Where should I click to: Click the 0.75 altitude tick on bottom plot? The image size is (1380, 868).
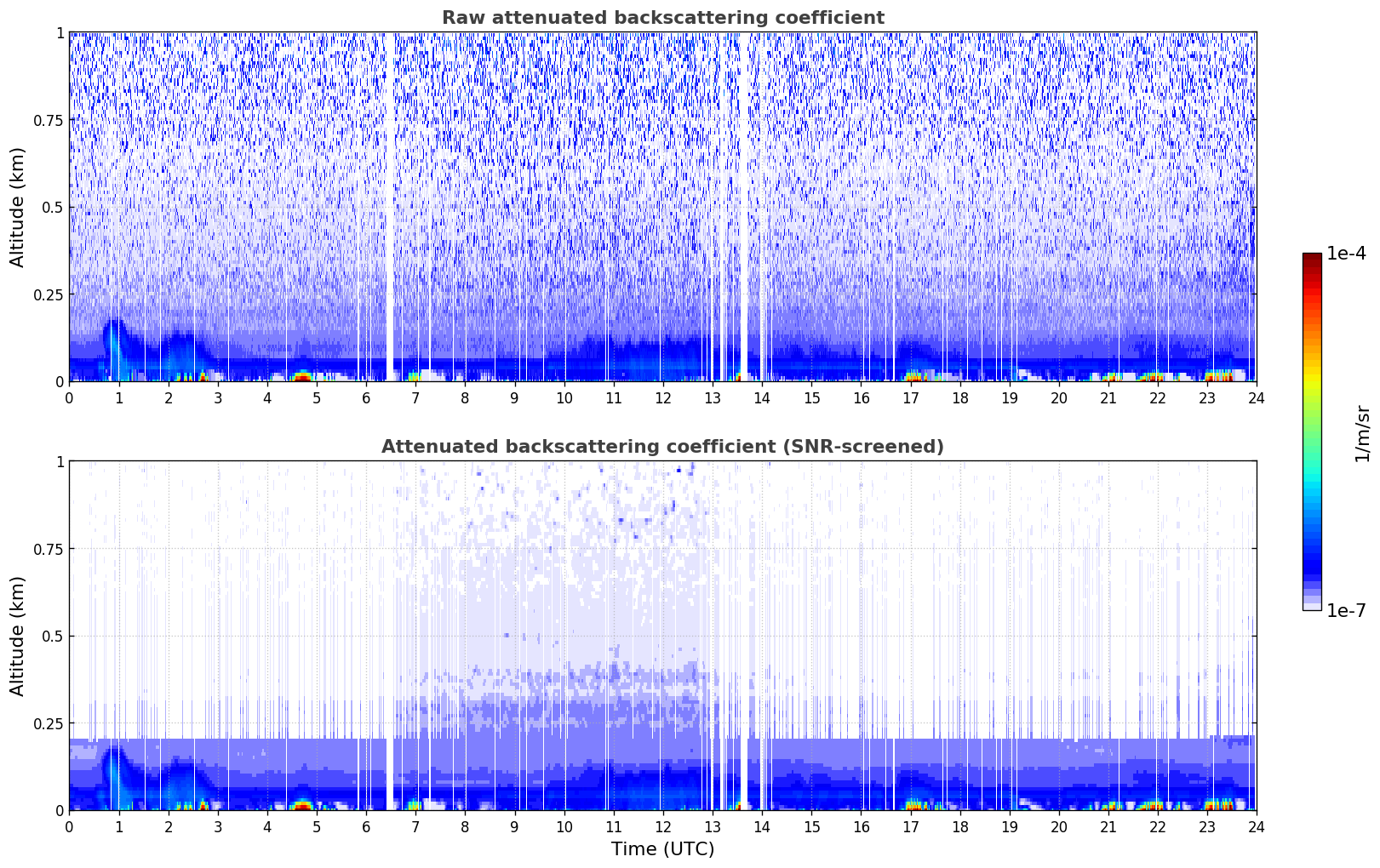(50, 549)
